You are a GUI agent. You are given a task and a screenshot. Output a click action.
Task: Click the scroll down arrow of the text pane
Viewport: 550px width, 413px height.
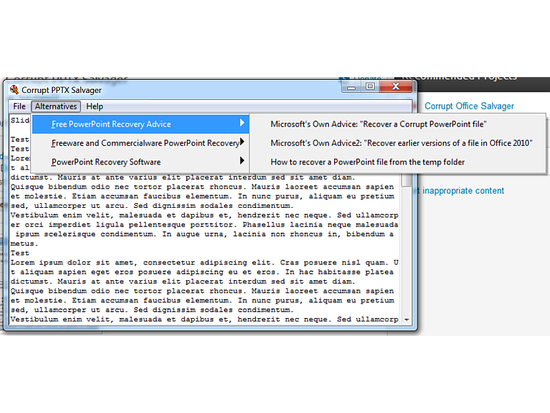(x=407, y=320)
